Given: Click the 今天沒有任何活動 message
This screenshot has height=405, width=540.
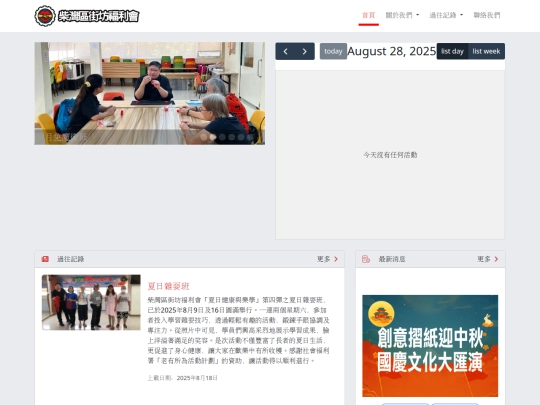Looking at the screenshot, I should (390, 155).
